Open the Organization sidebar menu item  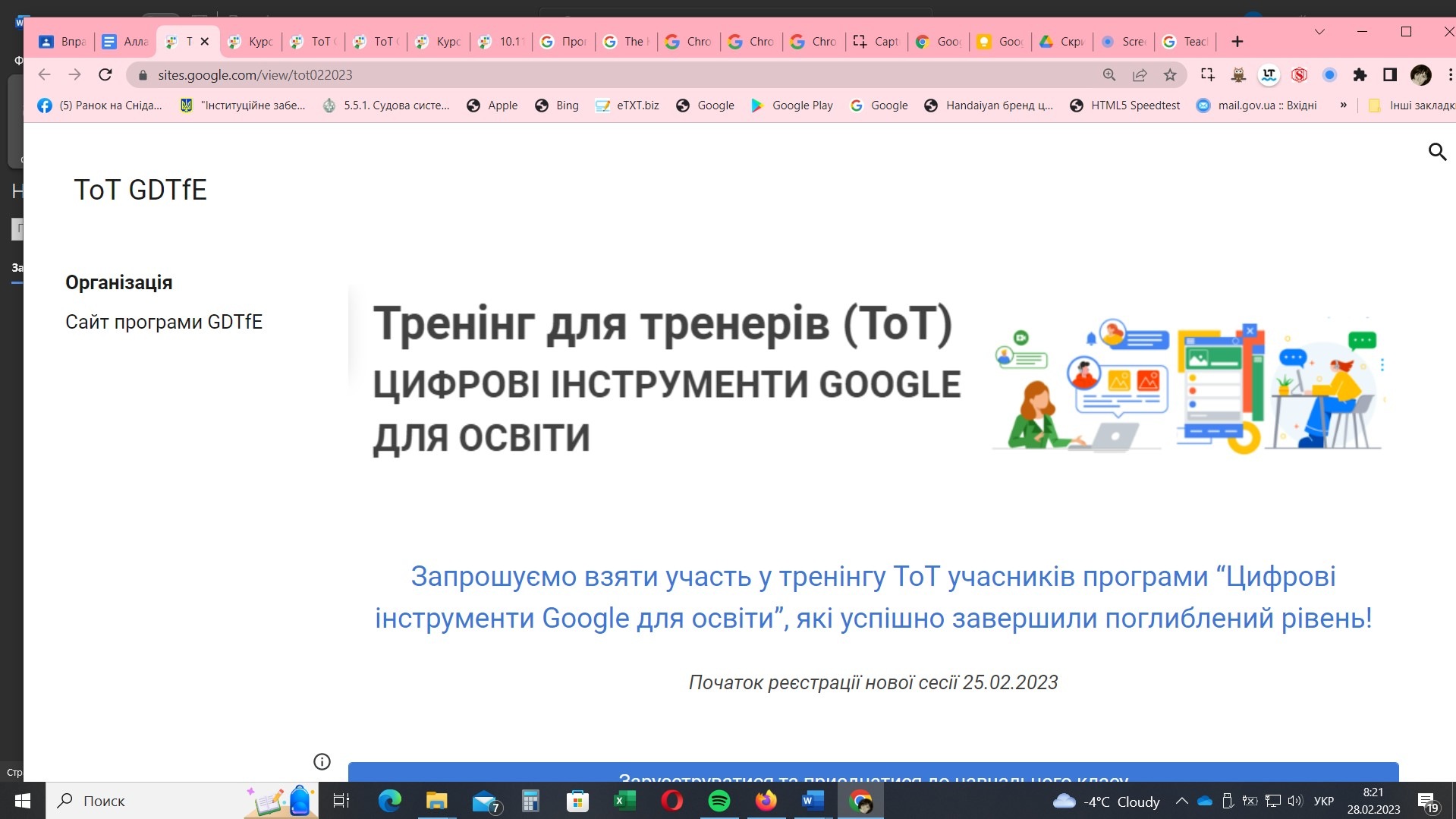119,282
